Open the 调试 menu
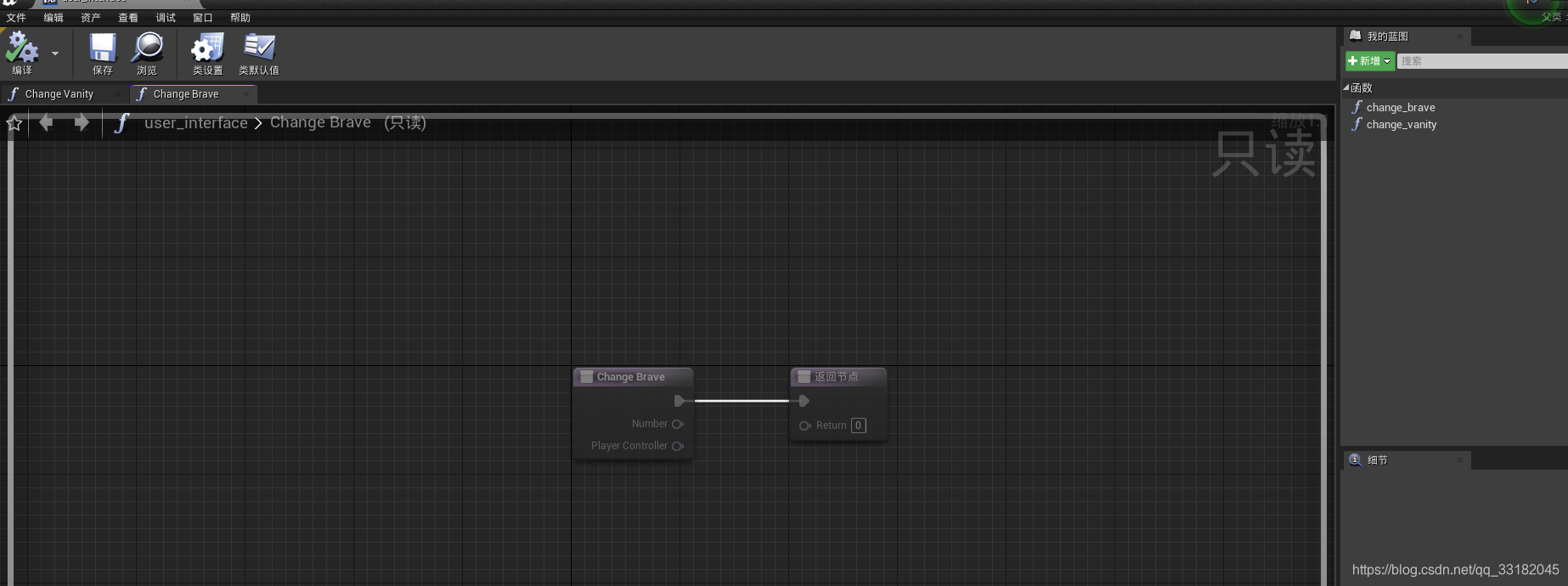The width and height of the screenshot is (1568, 586). [x=166, y=18]
